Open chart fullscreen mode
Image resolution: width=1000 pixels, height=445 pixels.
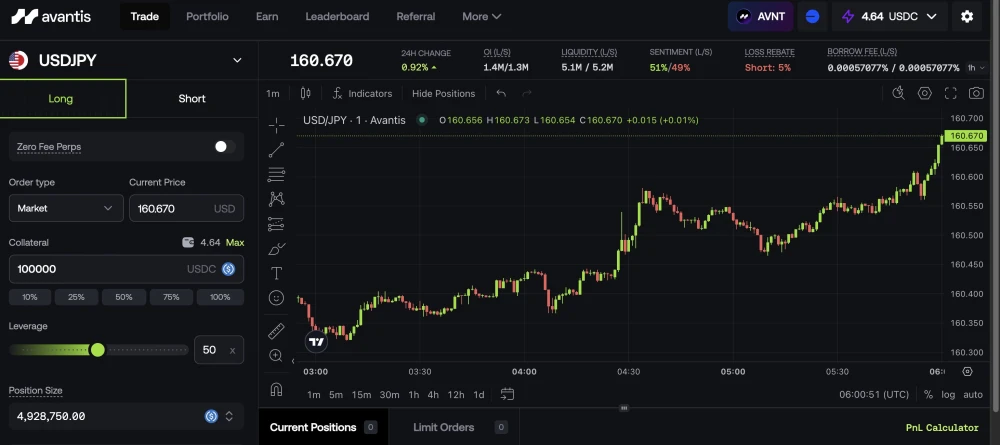pyautogui.click(x=950, y=94)
